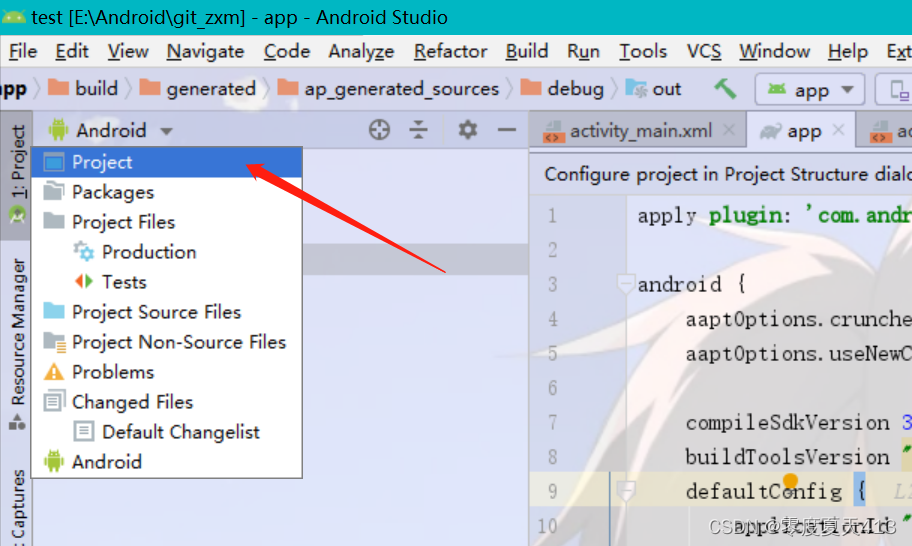
Task: Open the Help menu
Action: tap(848, 52)
